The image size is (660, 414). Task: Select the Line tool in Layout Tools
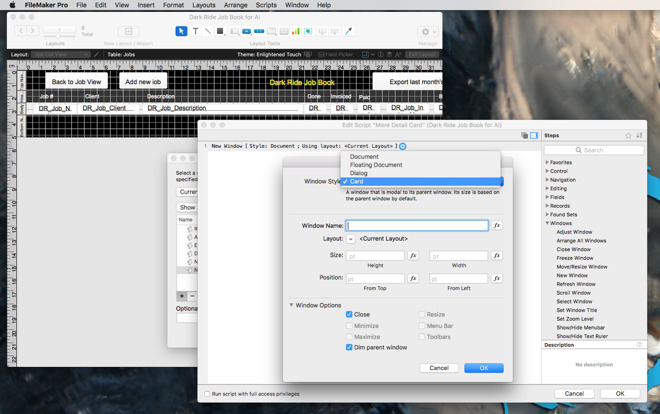coord(208,31)
